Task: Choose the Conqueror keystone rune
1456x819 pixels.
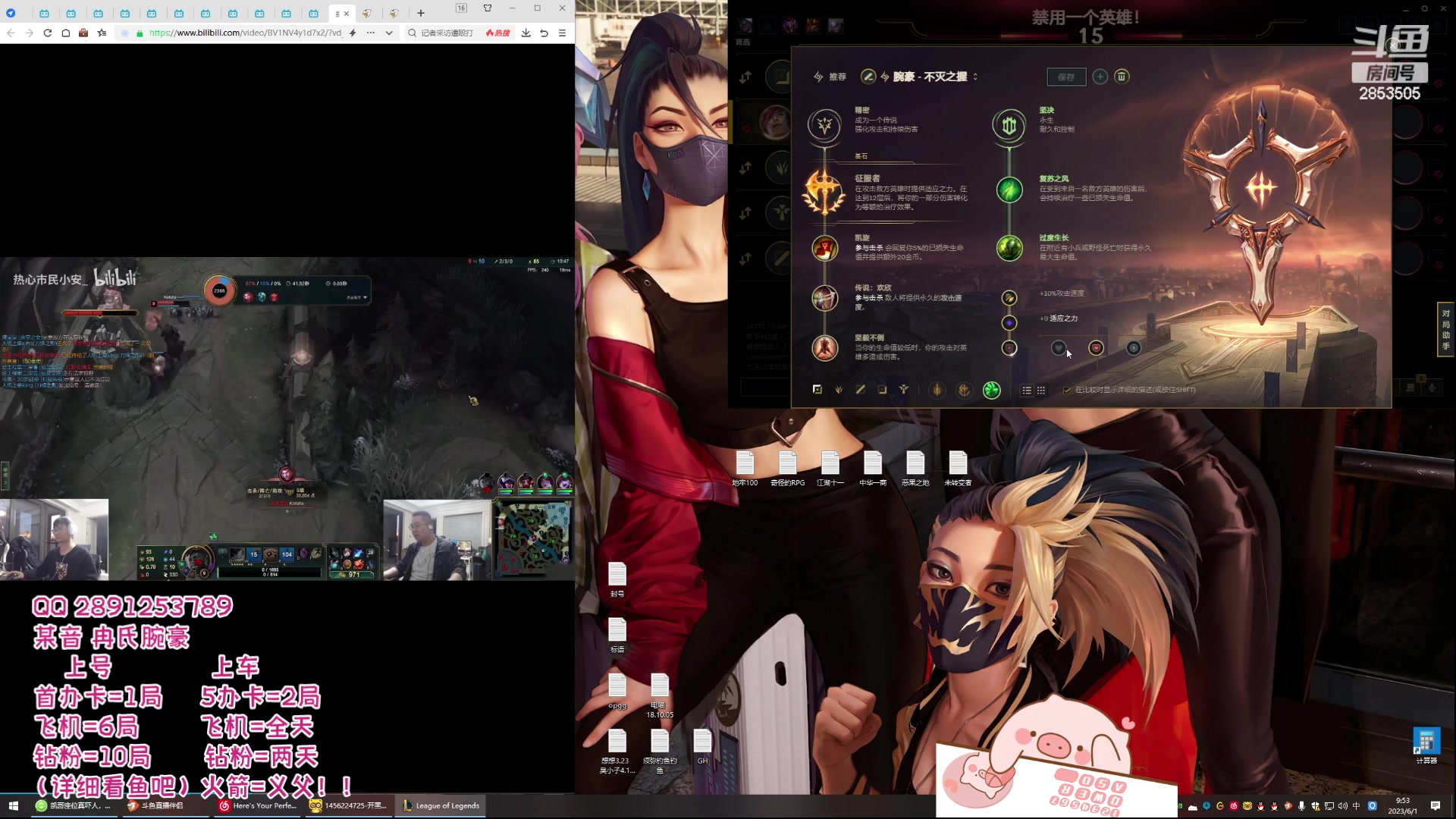Action: coord(824,192)
